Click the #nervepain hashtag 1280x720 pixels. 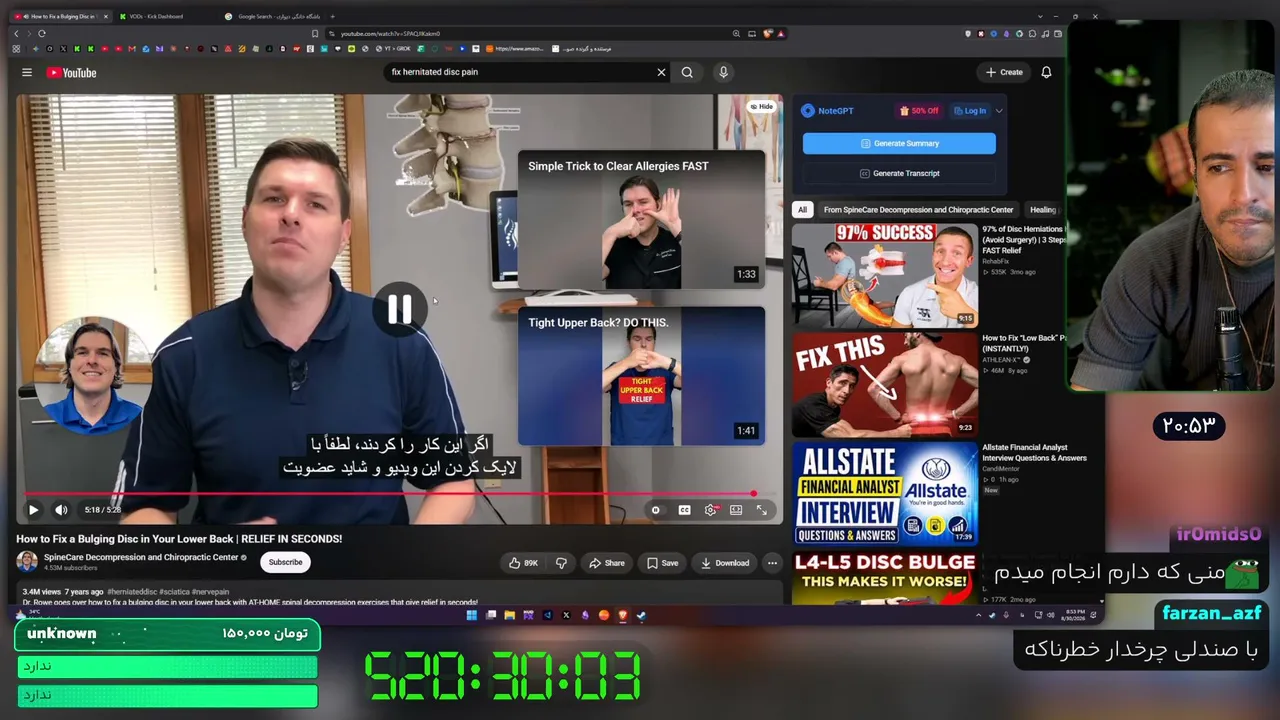pos(210,592)
